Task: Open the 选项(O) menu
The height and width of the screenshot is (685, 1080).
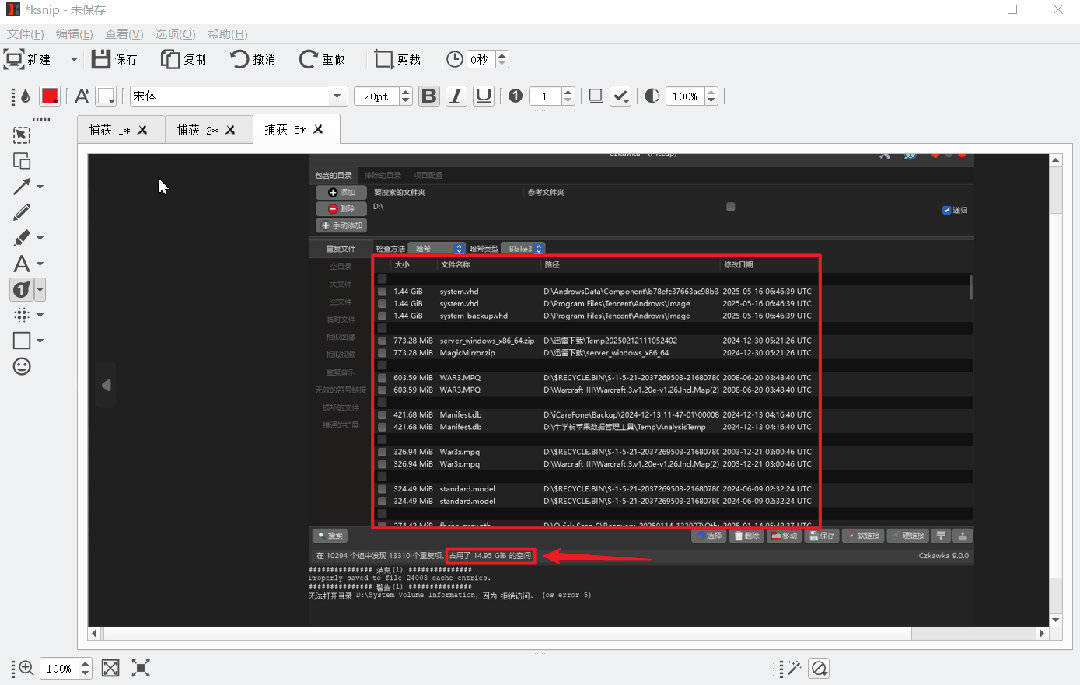Action: click(x=175, y=34)
